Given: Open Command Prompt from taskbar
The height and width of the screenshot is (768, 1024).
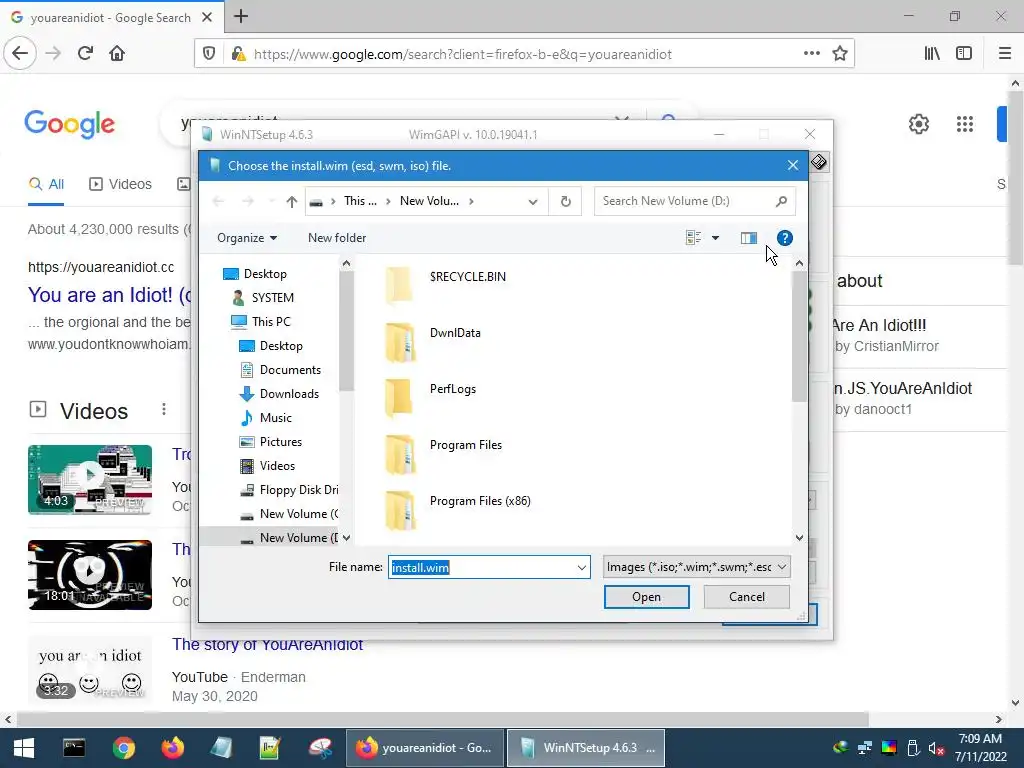Looking at the screenshot, I should click(x=74, y=748).
